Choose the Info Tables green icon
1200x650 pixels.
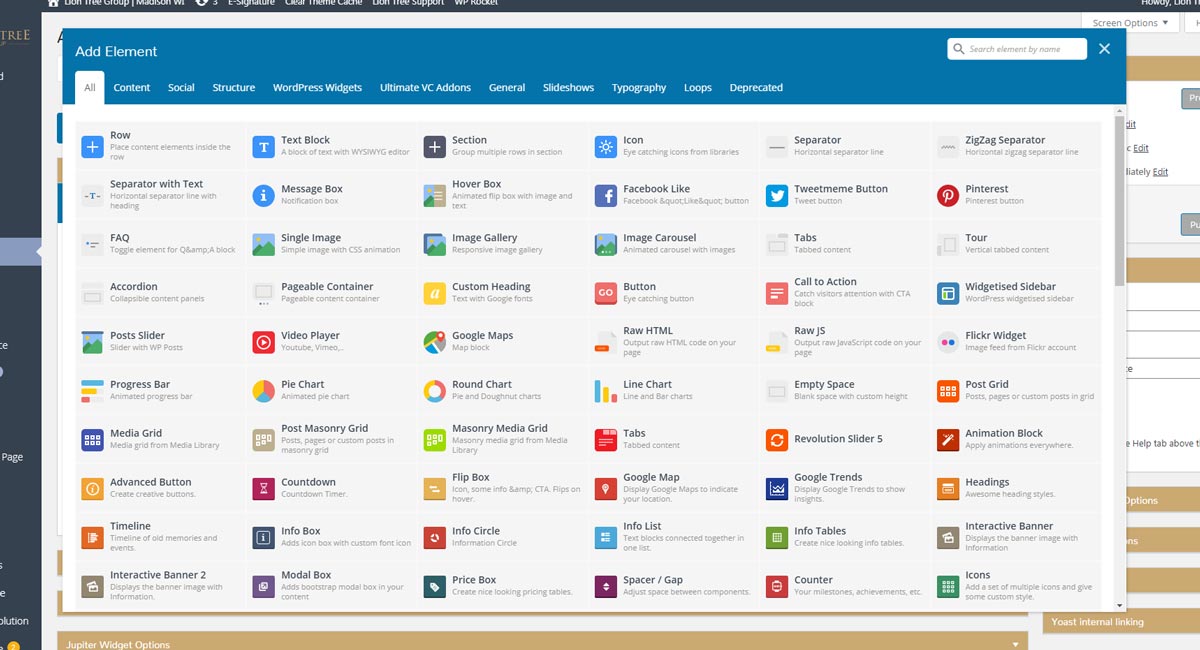776,538
